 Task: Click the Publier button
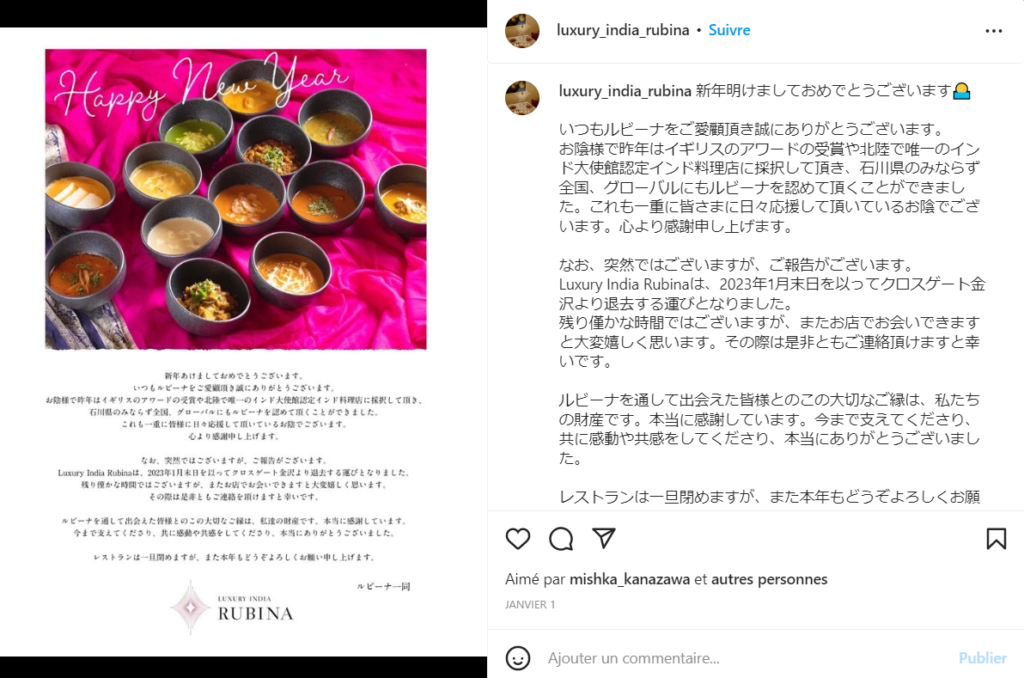click(x=982, y=658)
